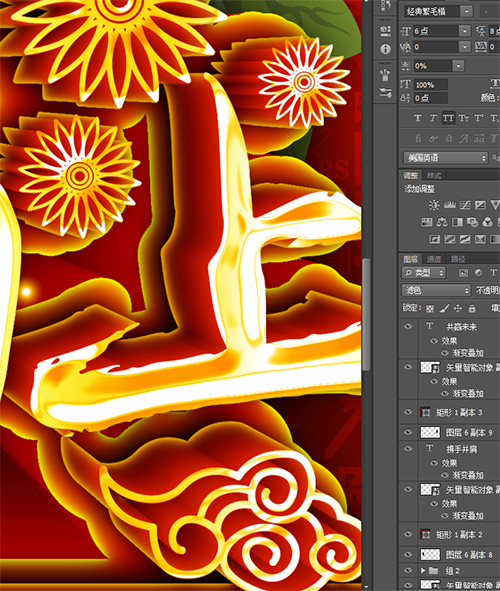Add a Channel Mixer adjustment
The height and width of the screenshot is (591, 500).
(x=487, y=222)
